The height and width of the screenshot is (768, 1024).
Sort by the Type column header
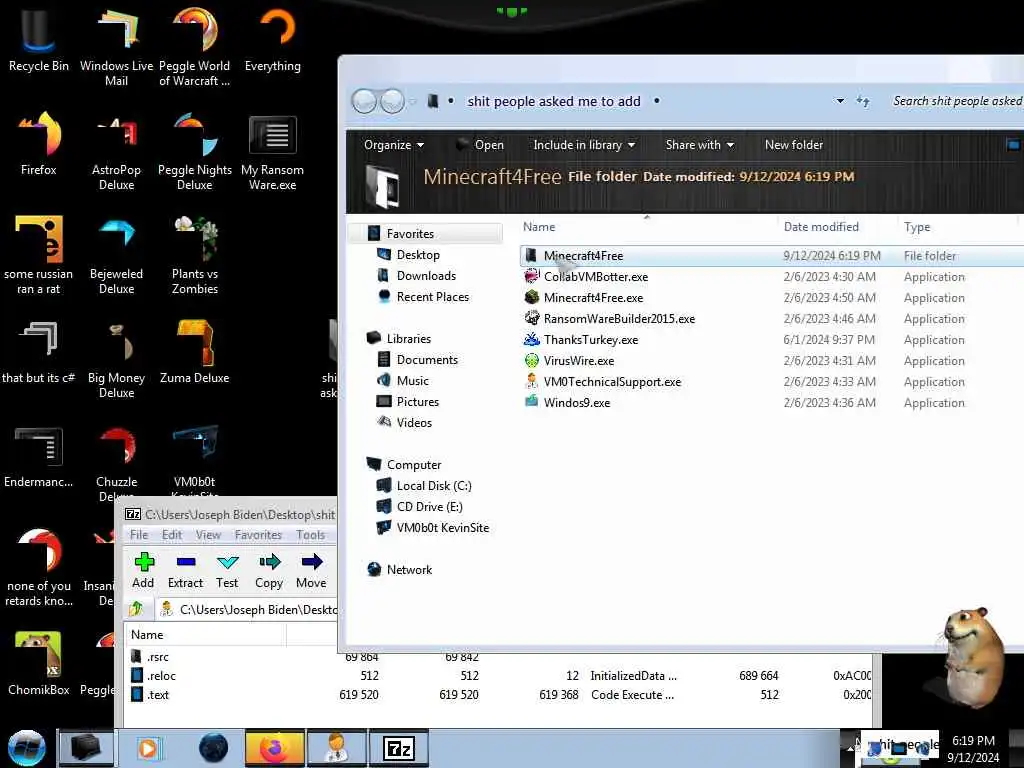pyautogui.click(x=917, y=227)
